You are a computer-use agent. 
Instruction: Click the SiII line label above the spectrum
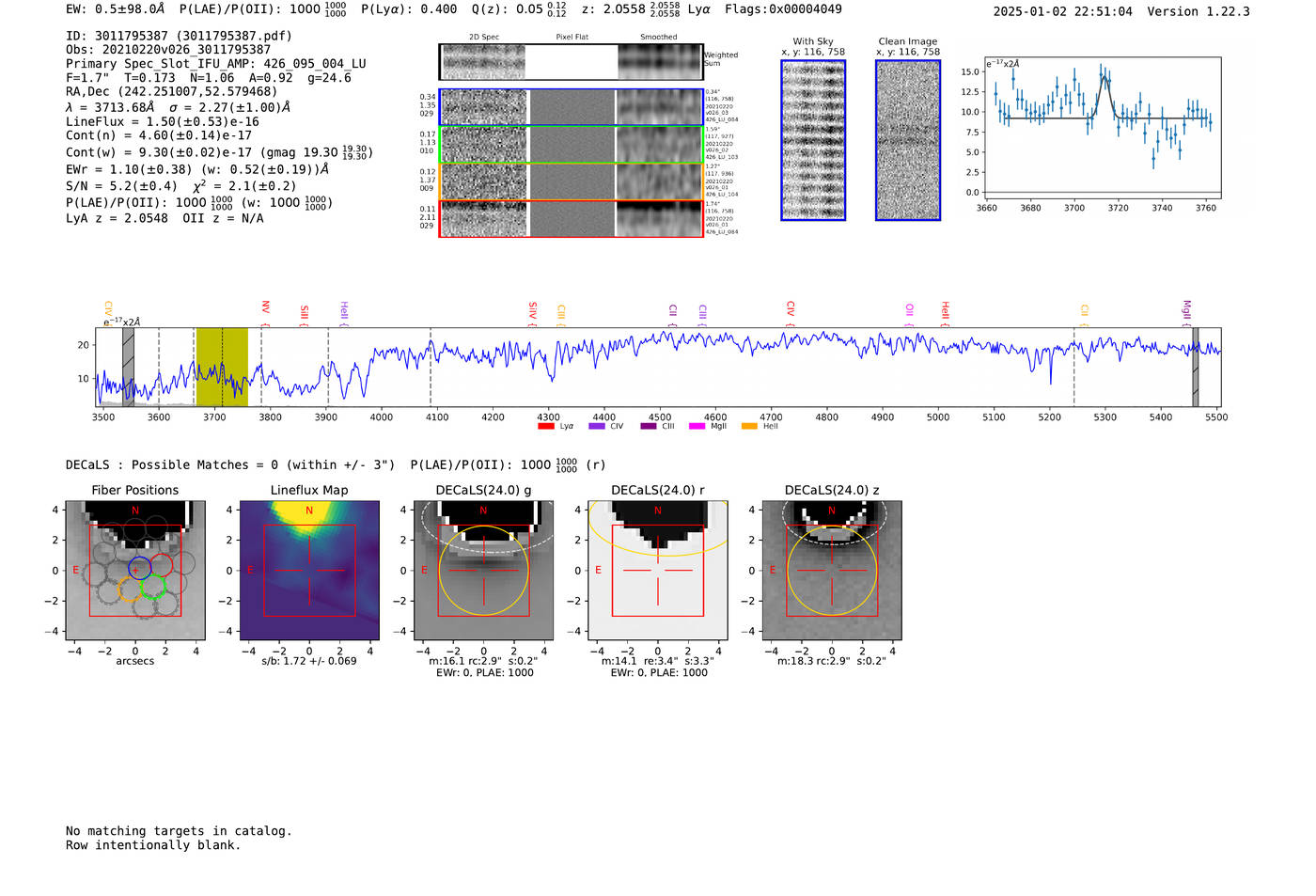(x=304, y=312)
